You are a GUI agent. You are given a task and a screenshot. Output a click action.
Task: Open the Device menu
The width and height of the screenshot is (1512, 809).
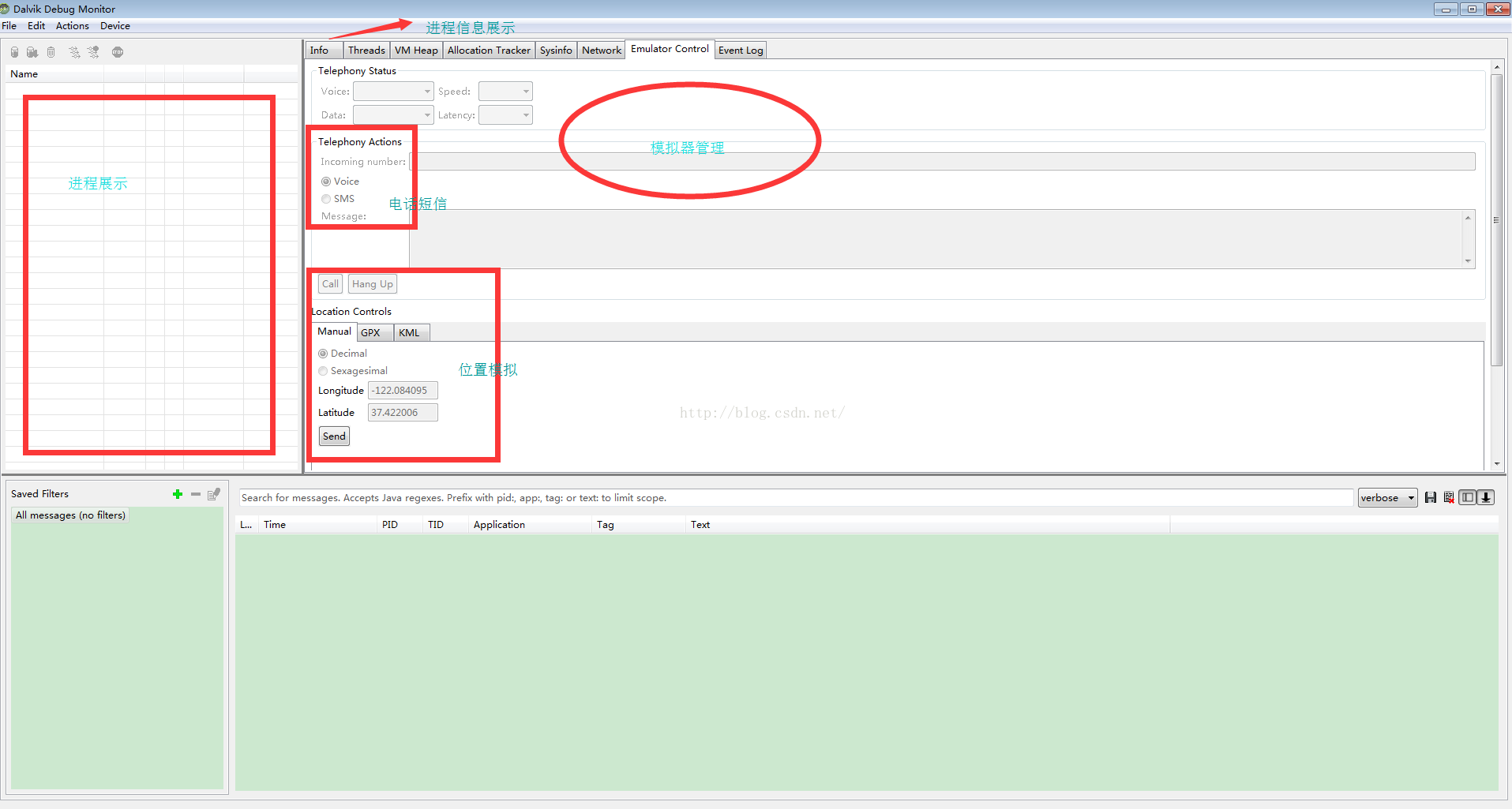(x=115, y=26)
